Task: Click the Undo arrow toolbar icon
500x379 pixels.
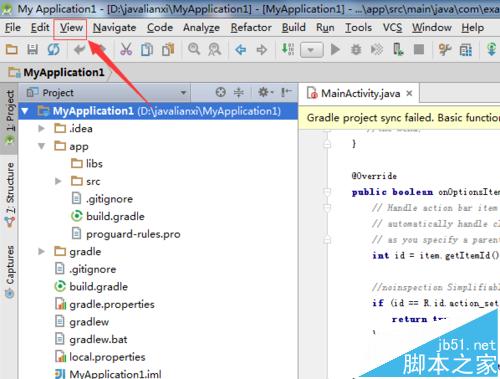Action: [x=80, y=50]
